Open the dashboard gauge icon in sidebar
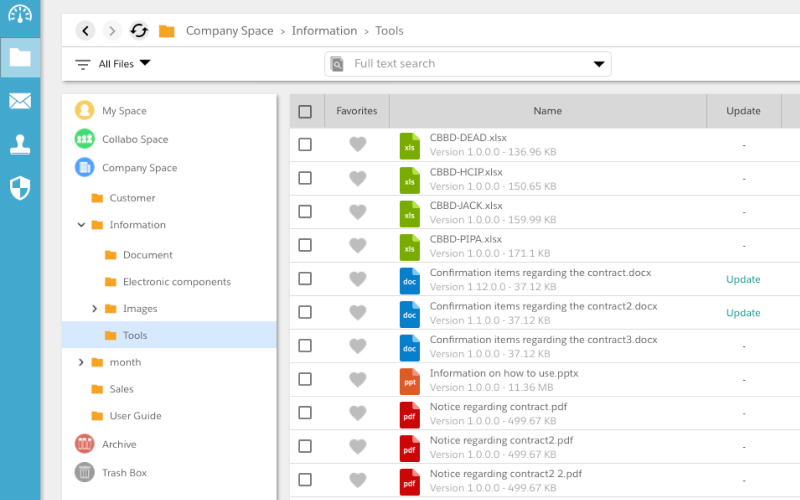This screenshot has height=500, width=800. coord(20,14)
